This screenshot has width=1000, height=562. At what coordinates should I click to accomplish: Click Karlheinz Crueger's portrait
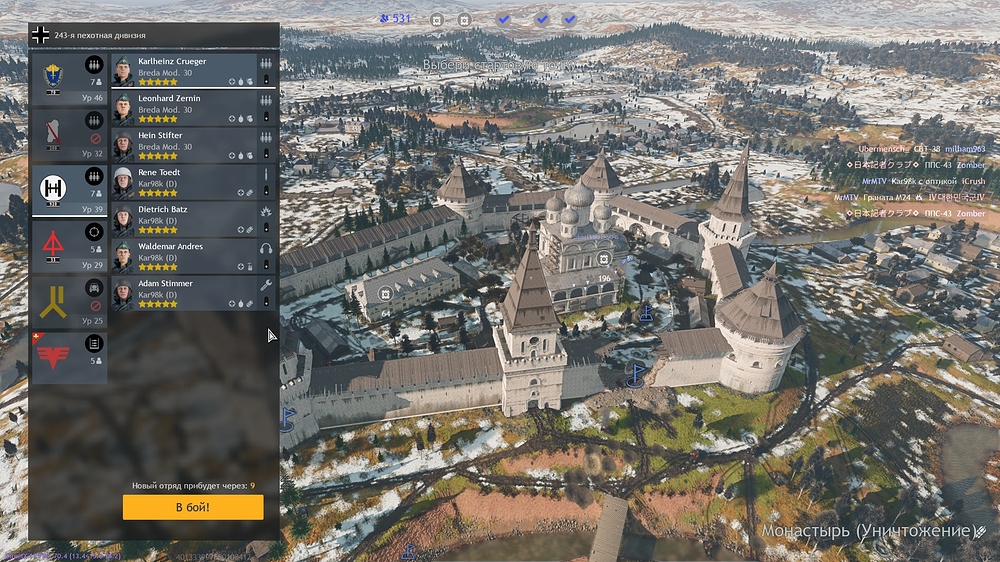[x=123, y=71]
